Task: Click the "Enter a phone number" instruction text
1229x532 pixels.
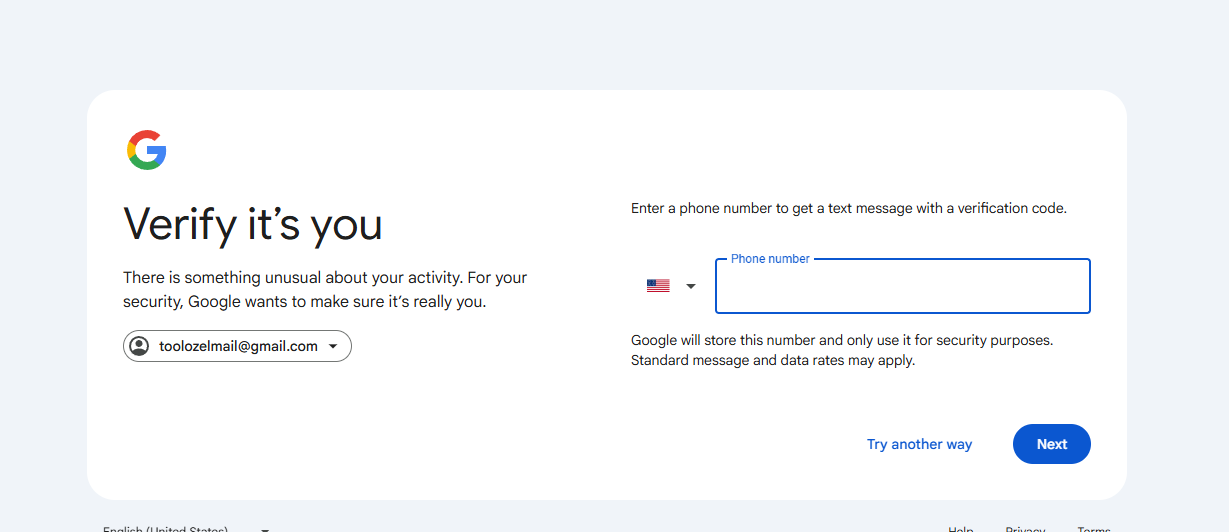Action: point(849,209)
